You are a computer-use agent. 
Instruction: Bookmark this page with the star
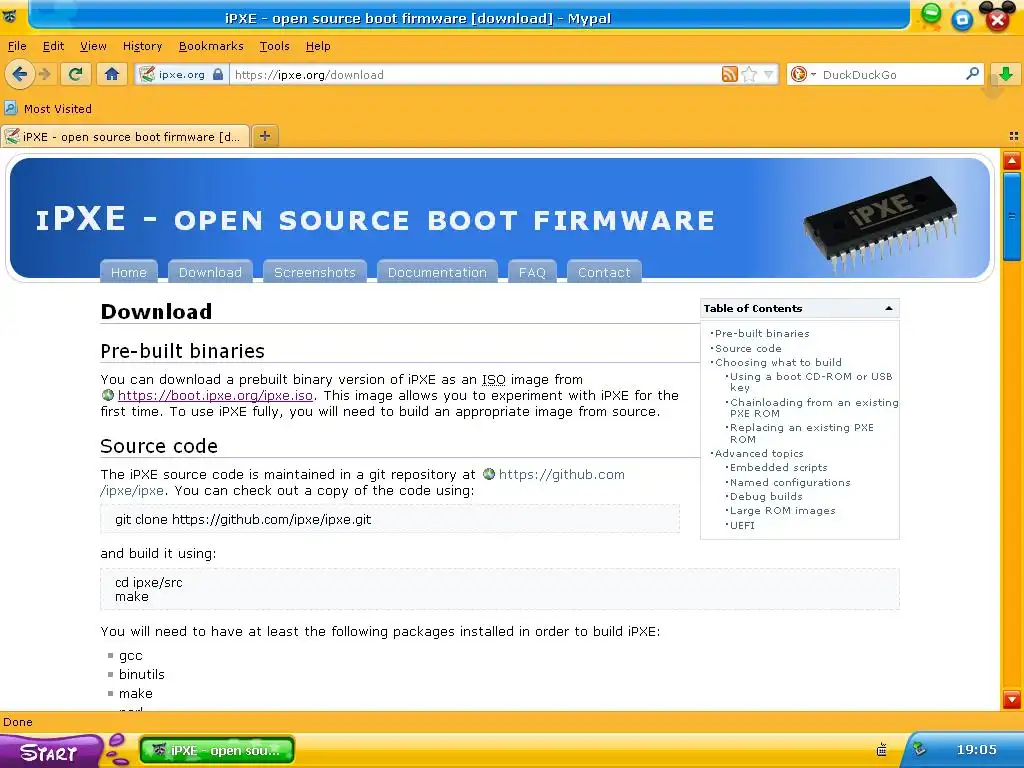[749, 74]
